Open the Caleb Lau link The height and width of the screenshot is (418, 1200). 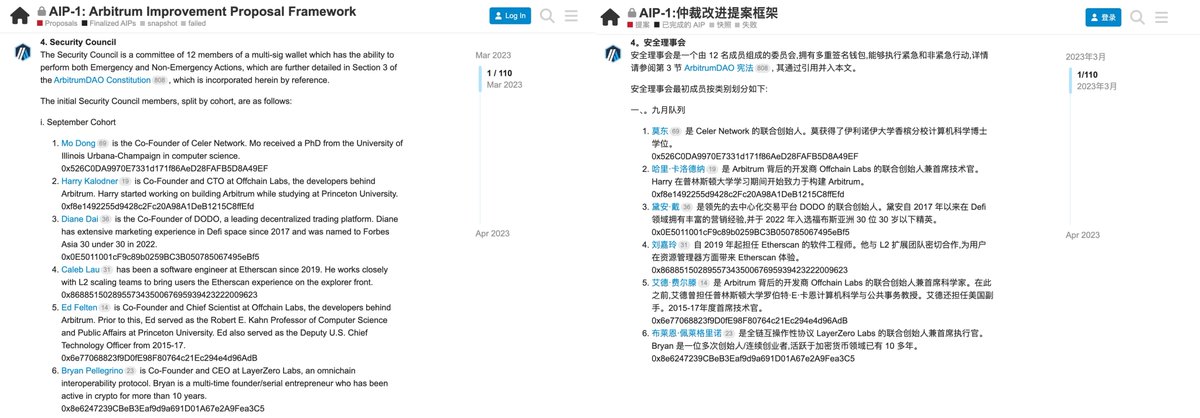(x=79, y=270)
